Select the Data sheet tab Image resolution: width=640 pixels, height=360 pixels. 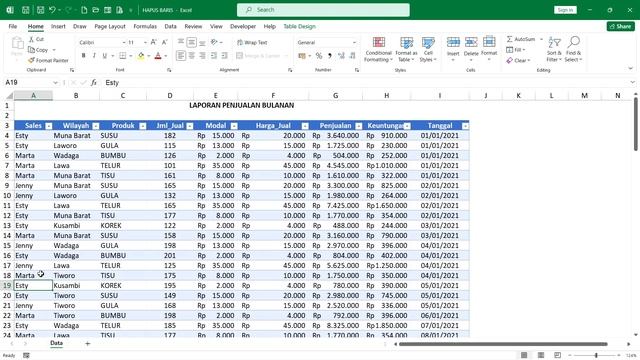(56, 343)
